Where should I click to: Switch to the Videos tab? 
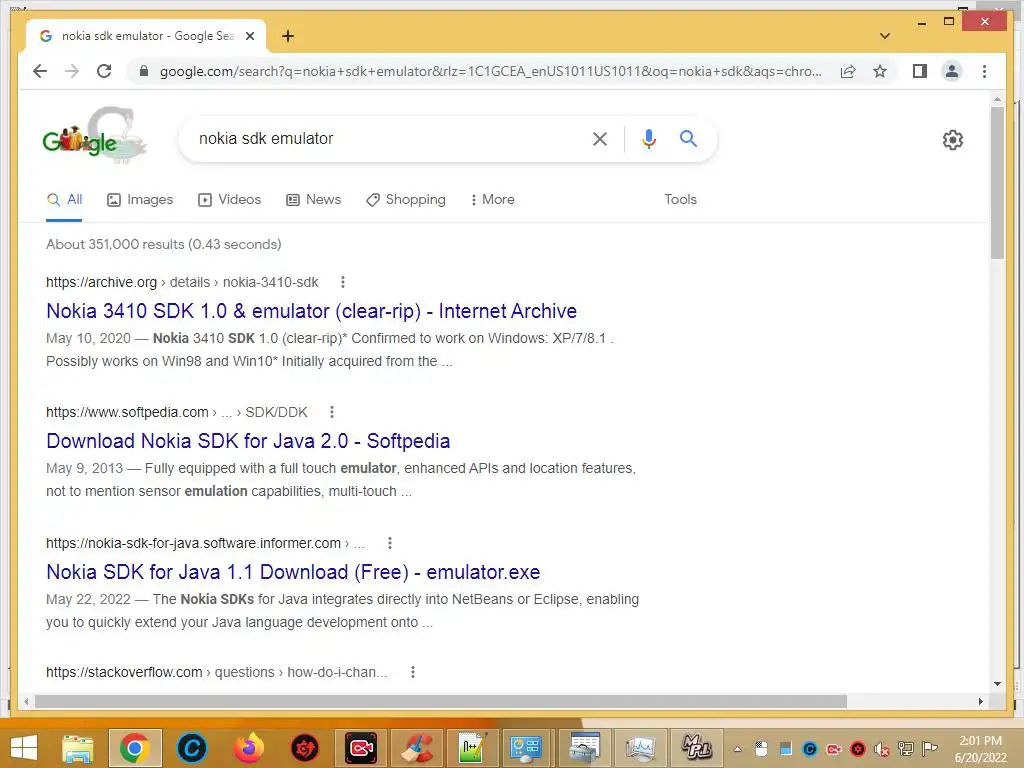pyautogui.click(x=229, y=200)
